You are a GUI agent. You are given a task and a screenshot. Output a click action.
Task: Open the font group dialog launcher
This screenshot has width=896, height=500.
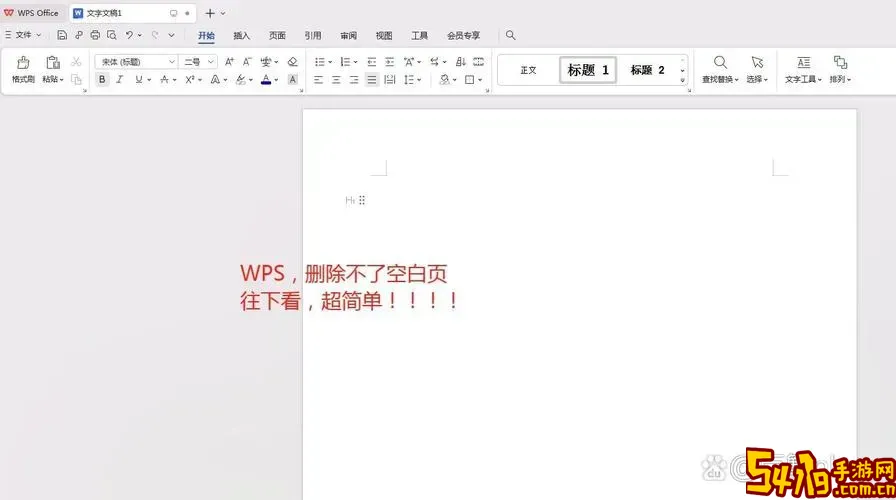[x=301, y=91]
